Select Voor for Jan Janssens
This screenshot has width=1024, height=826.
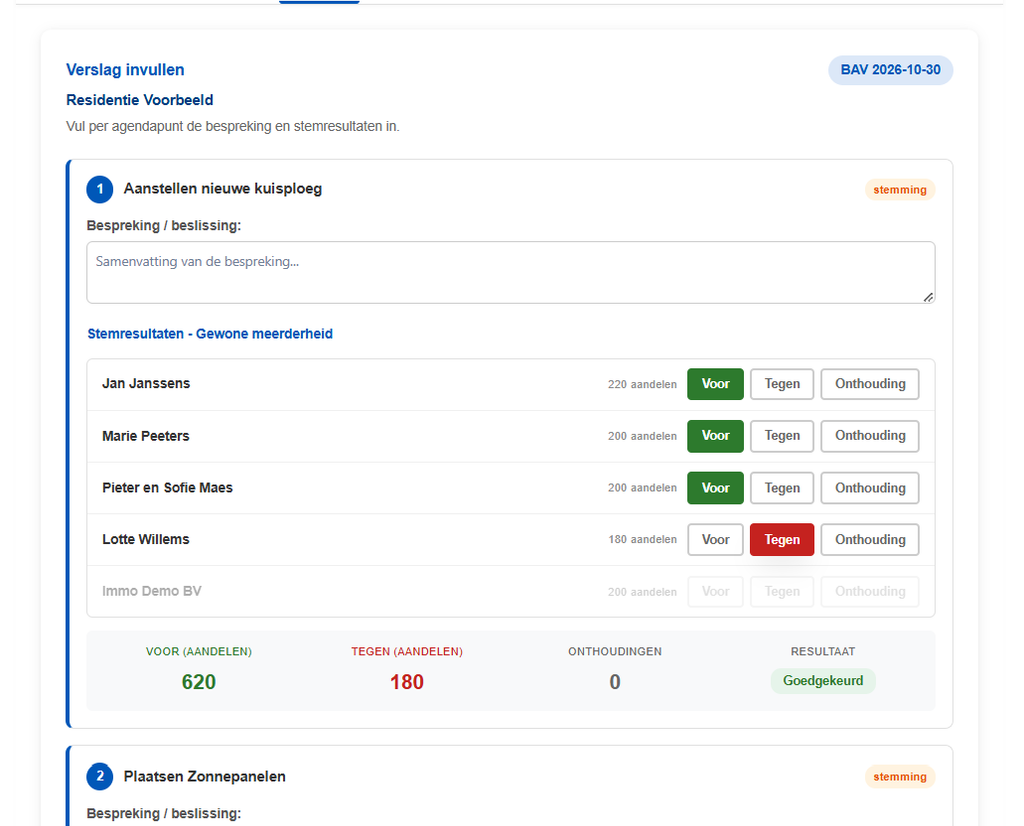715,384
